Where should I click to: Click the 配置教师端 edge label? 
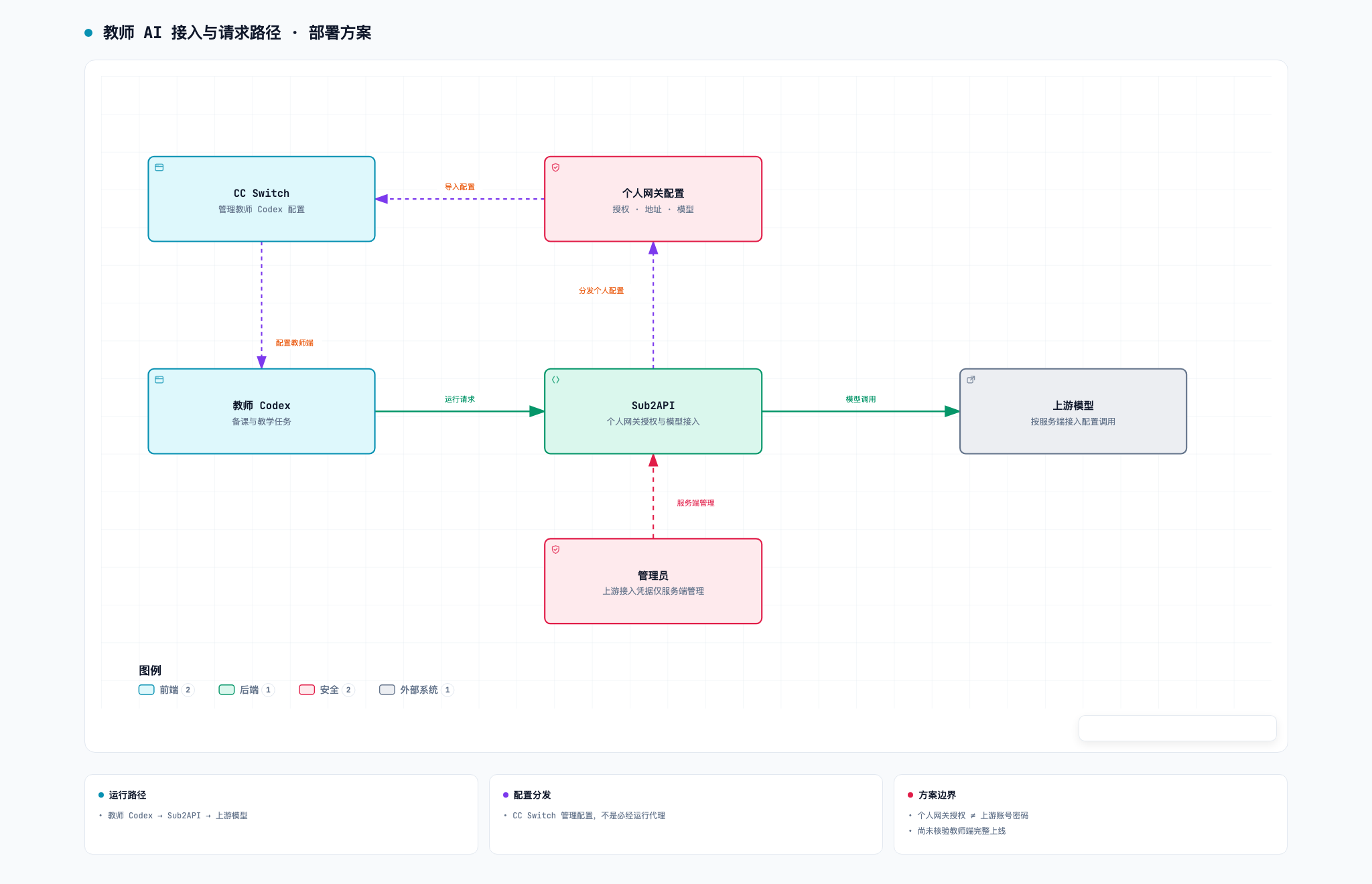point(295,343)
